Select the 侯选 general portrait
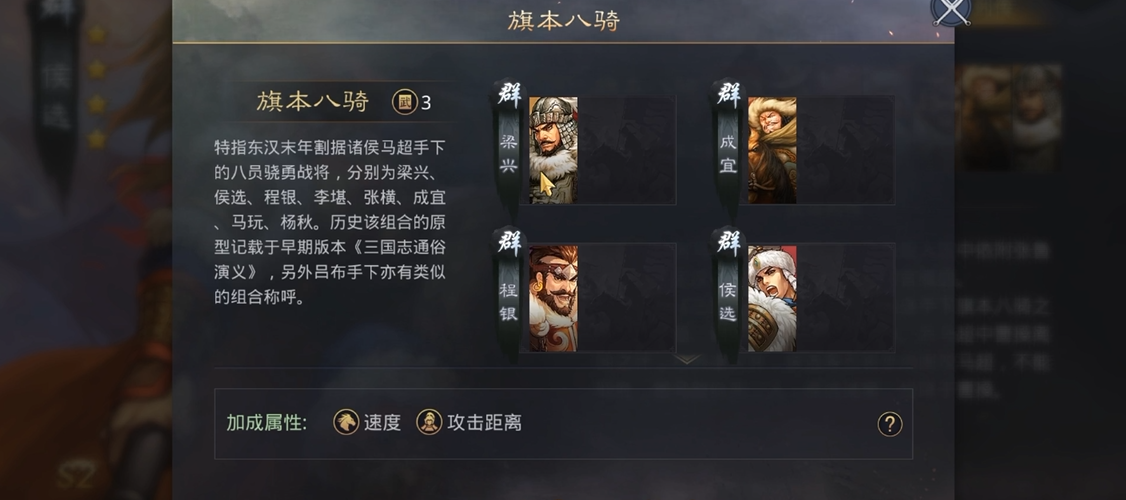Screen dimensions: 1126x500 [772, 298]
